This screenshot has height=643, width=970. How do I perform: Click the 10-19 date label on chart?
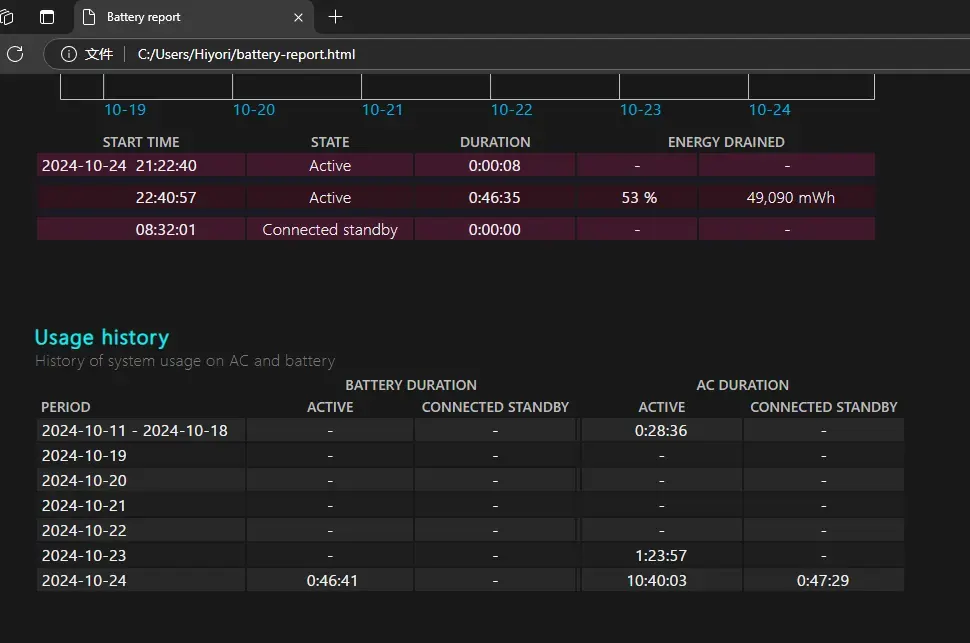(125, 110)
